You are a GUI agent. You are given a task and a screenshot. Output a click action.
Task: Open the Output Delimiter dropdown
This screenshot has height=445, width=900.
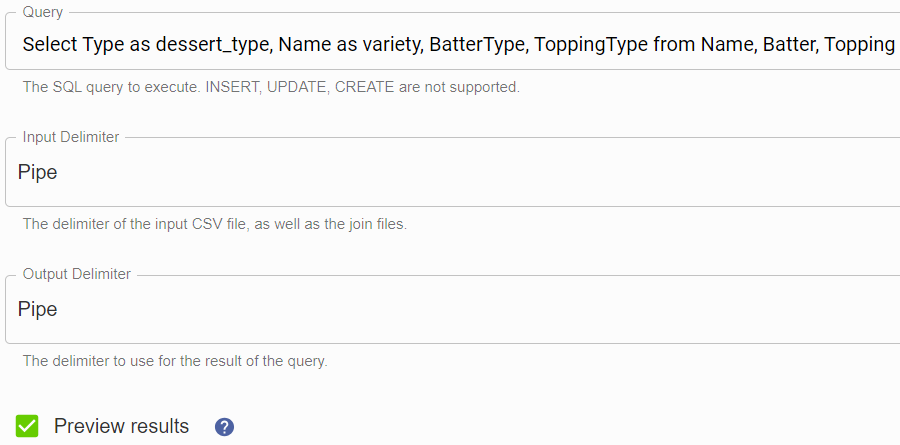(453, 309)
